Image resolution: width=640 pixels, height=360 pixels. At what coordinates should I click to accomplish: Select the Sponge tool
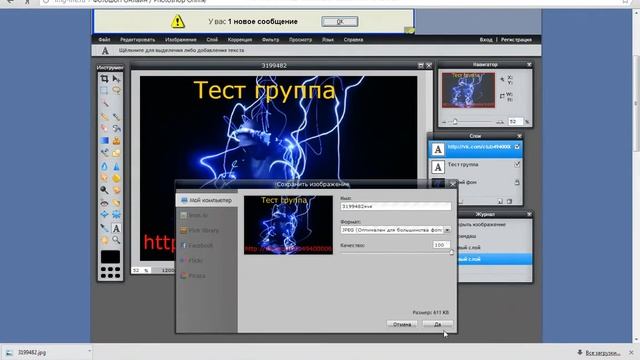tap(116, 178)
